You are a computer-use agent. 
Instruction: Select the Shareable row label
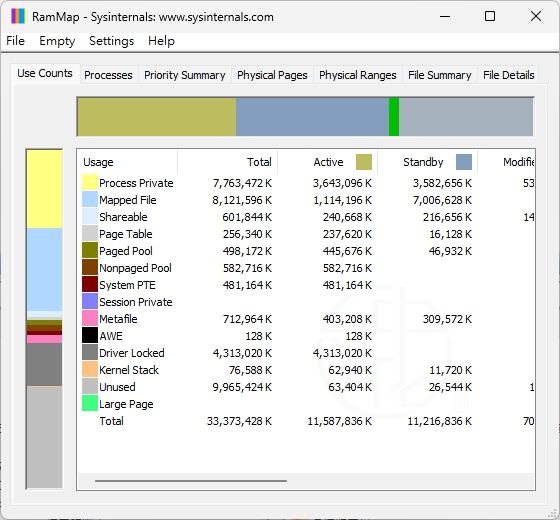(x=123, y=217)
